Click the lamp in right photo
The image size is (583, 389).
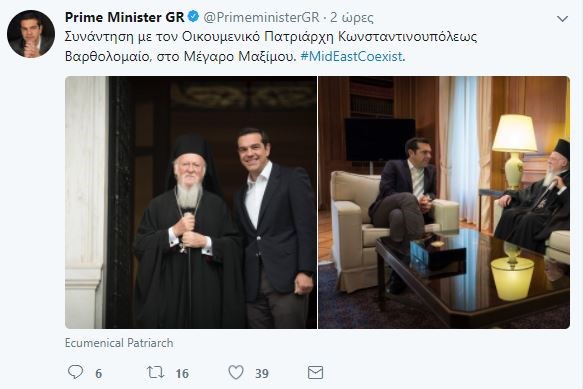[x=515, y=150]
